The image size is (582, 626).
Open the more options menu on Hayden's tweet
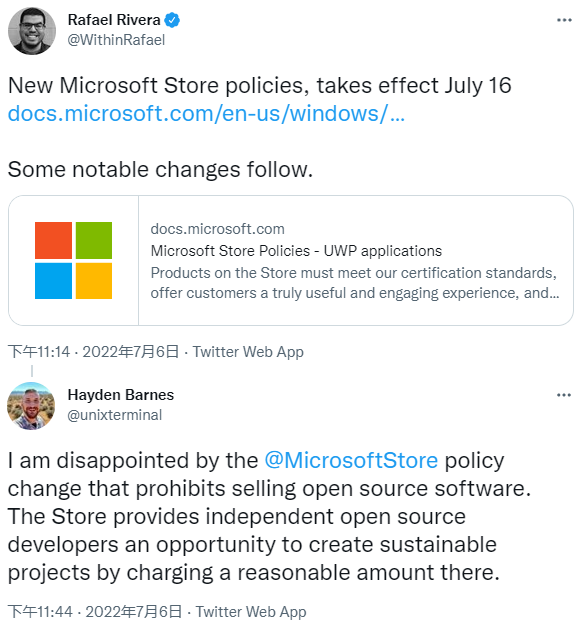564,395
